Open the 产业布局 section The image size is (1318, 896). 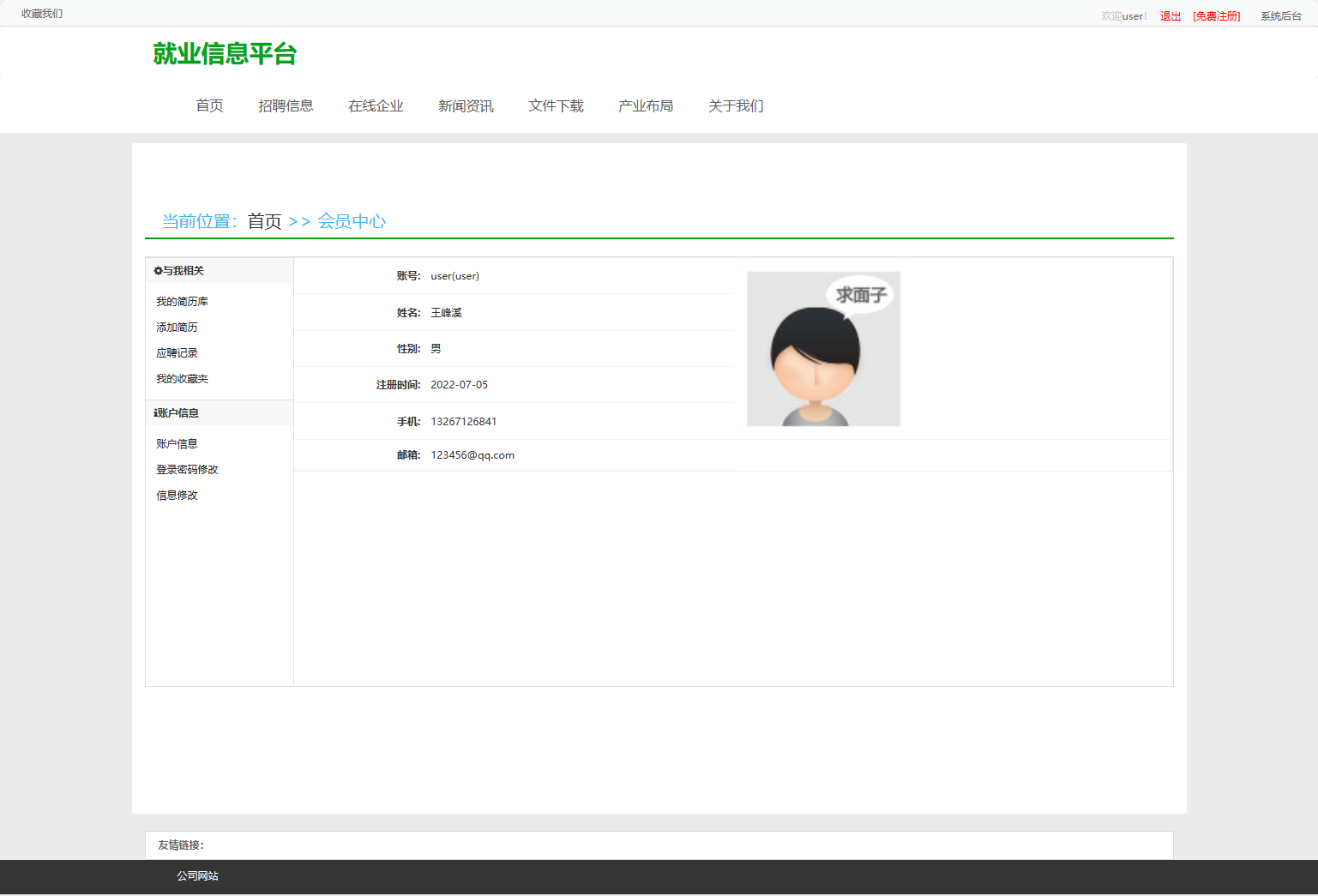pos(646,105)
